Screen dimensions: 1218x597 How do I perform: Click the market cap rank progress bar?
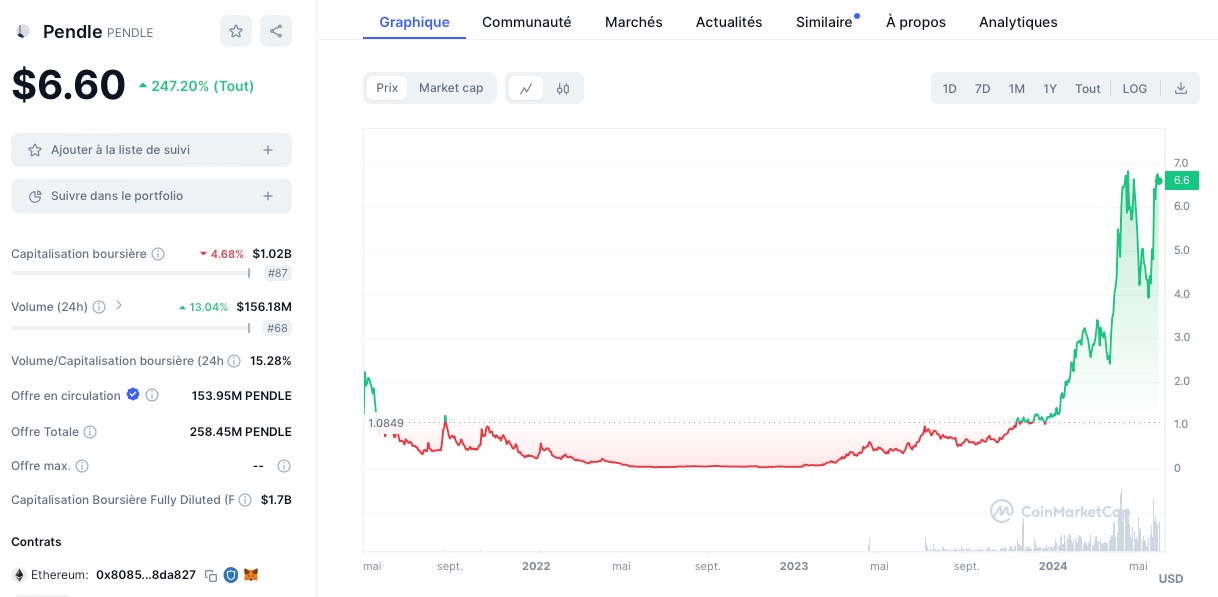[x=130, y=273]
